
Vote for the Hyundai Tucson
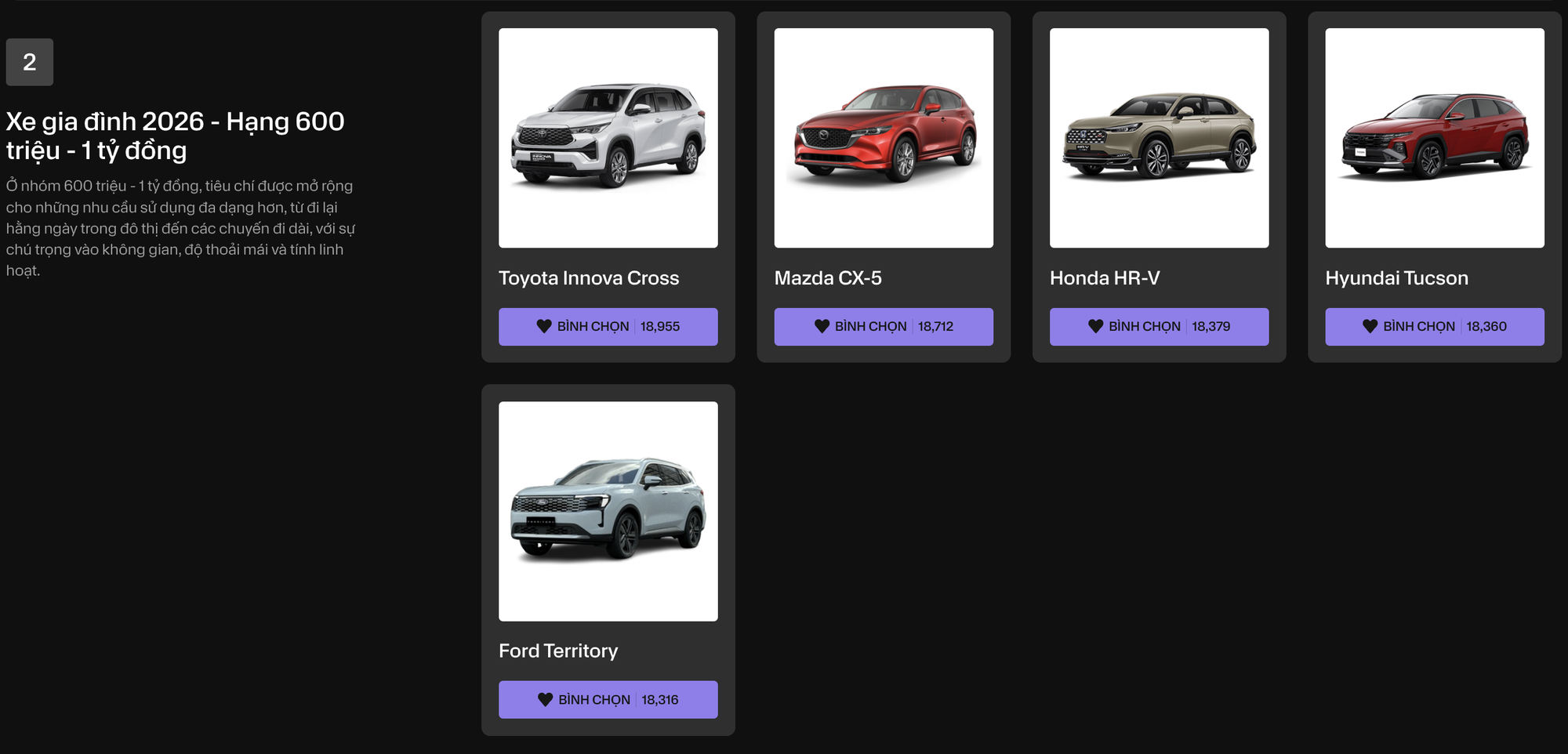click(1435, 326)
